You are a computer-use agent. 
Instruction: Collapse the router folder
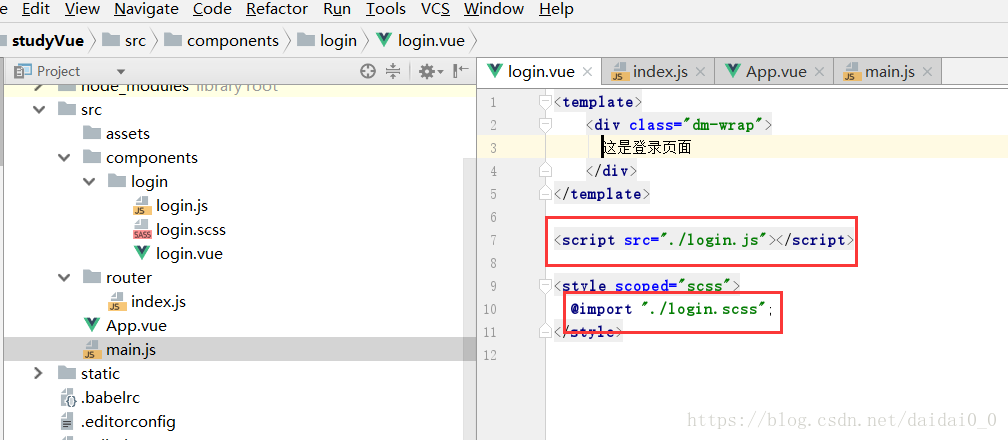[64, 278]
